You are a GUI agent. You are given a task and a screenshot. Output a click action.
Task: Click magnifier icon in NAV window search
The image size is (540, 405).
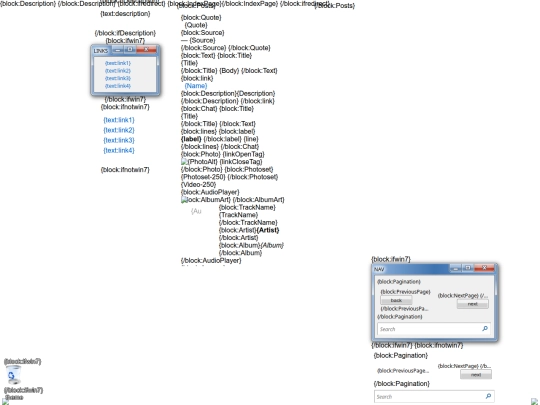pyautogui.click(x=485, y=329)
